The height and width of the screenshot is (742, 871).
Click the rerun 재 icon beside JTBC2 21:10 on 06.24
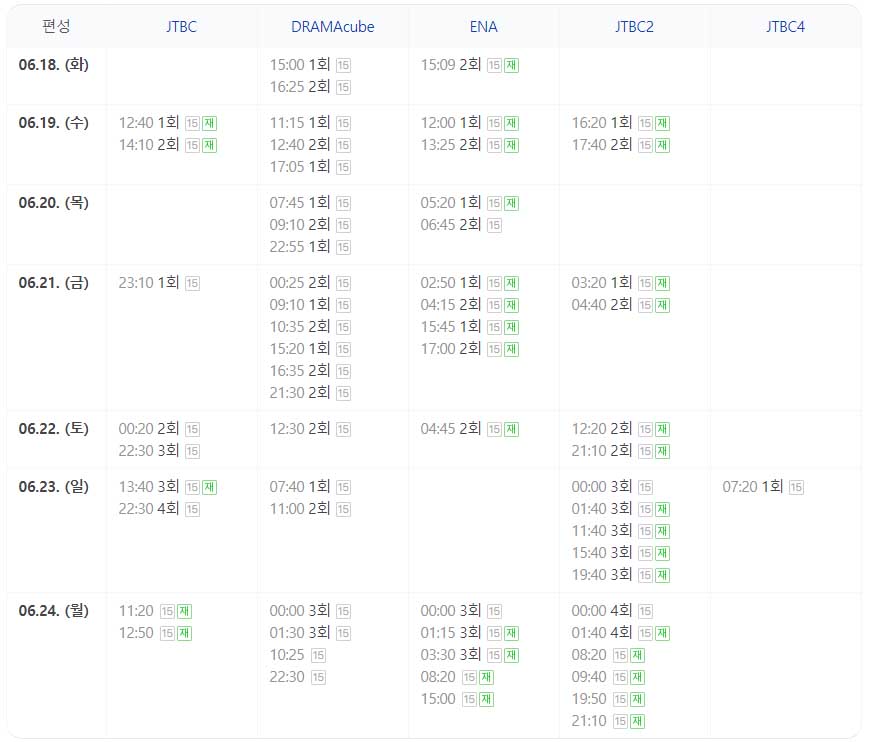(x=638, y=721)
